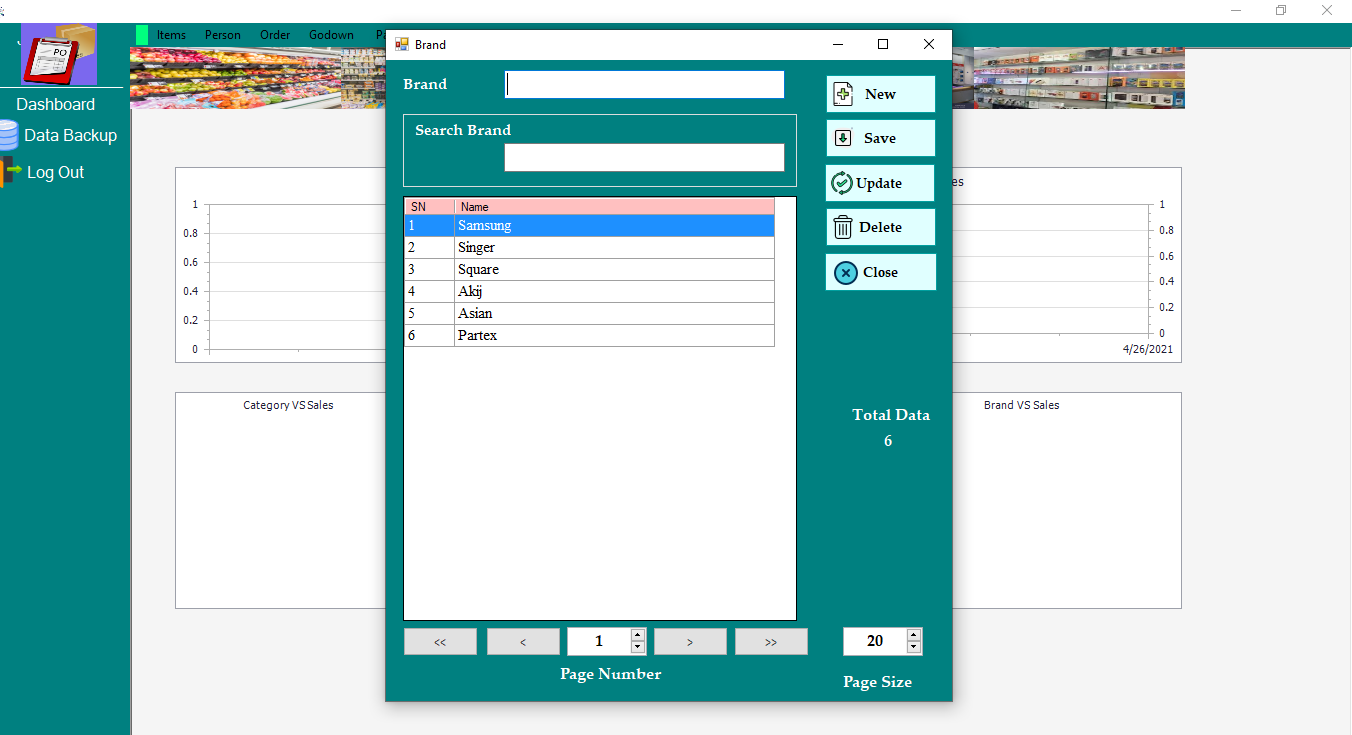Choose Log Out in the sidebar
Viewport: 1352px width, 735px height.
click(x=55, y=172)
